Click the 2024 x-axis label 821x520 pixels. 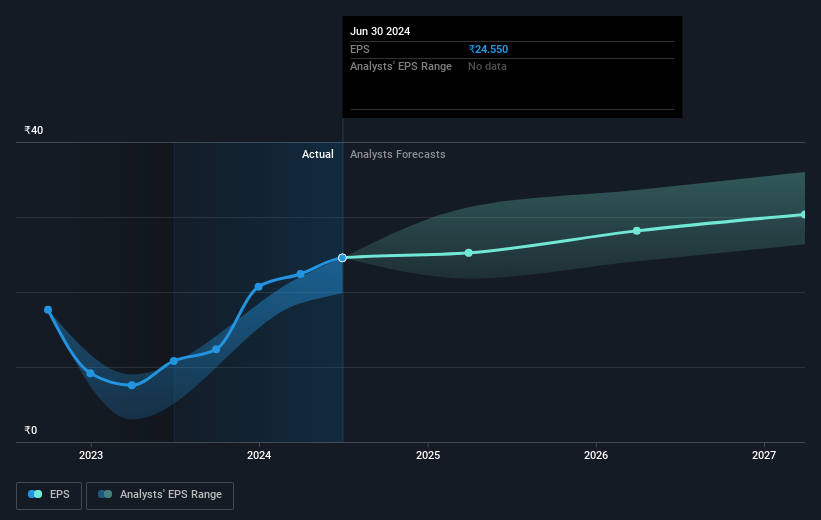tap(259, 456)
